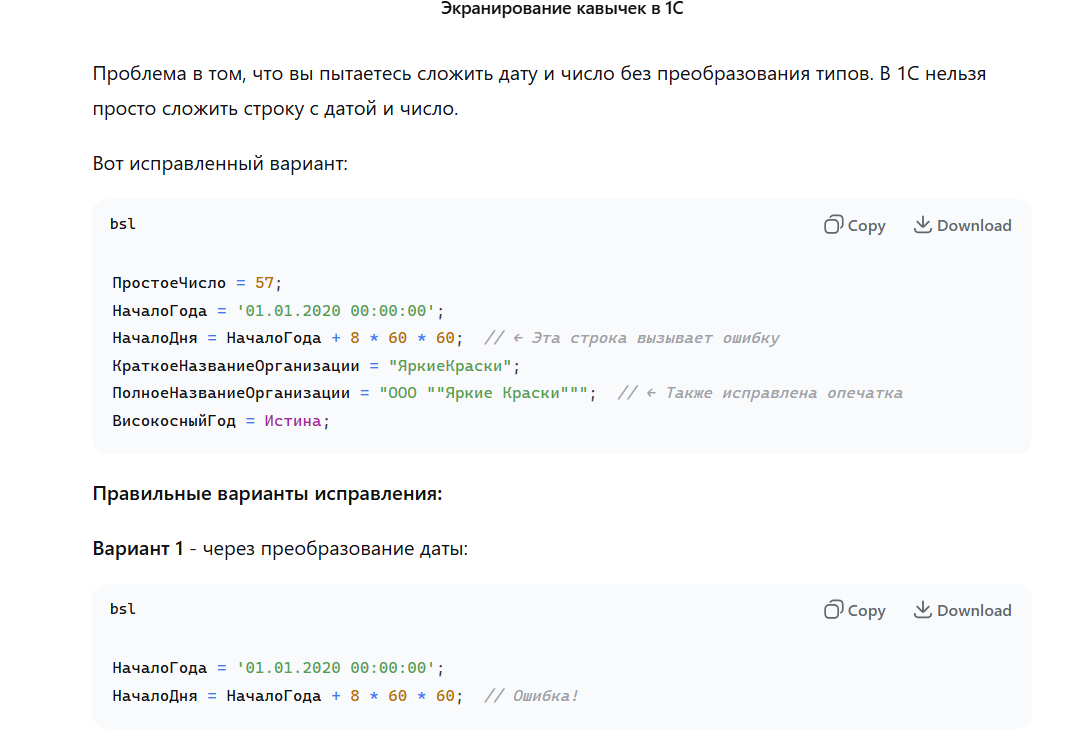The width and height of the screenshot is (1077, 742).
Task: Click the "ООО ""Яркие Краски""" string literal
Action: coord(483,393)
